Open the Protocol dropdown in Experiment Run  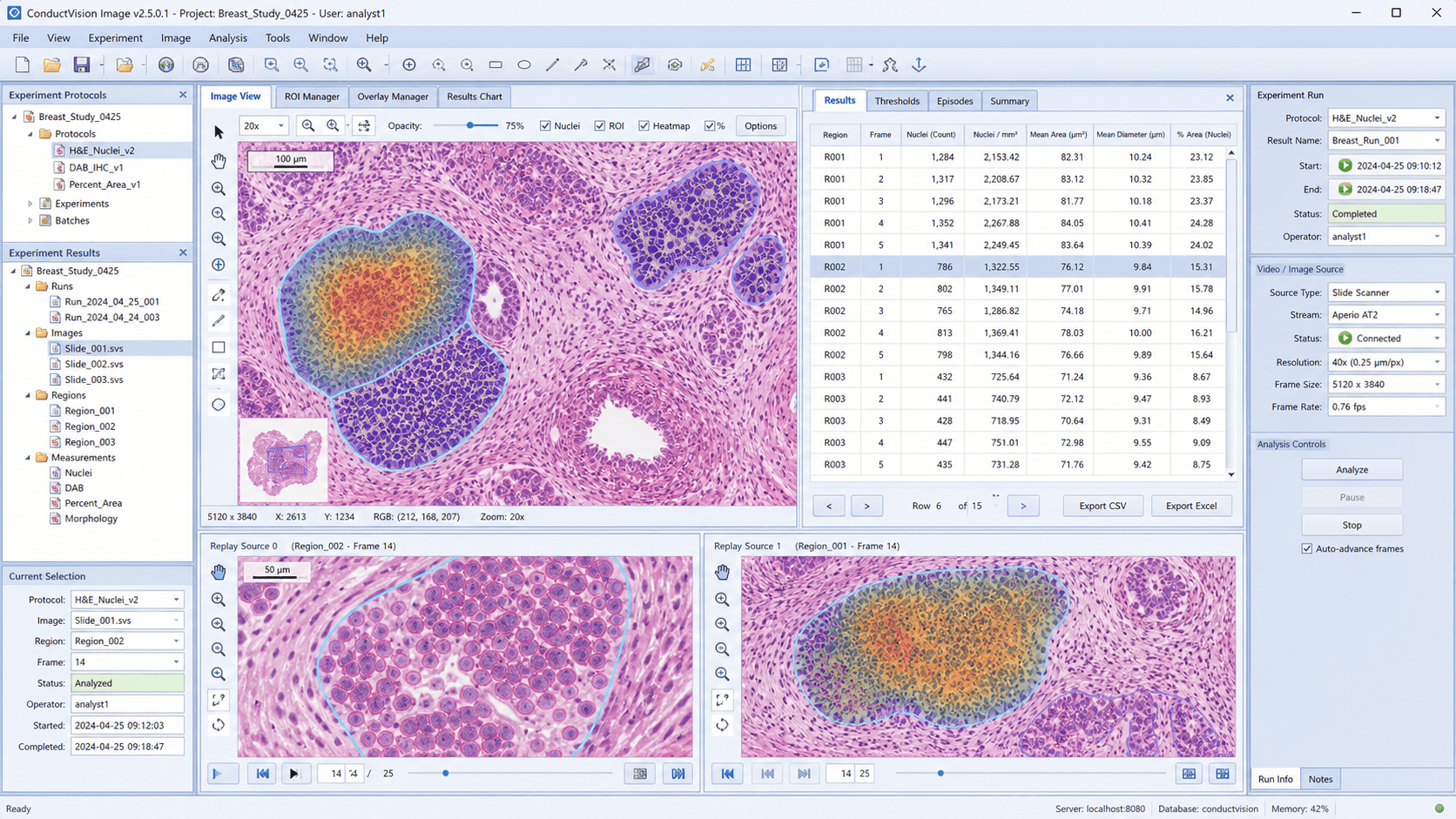(1385, 118)
